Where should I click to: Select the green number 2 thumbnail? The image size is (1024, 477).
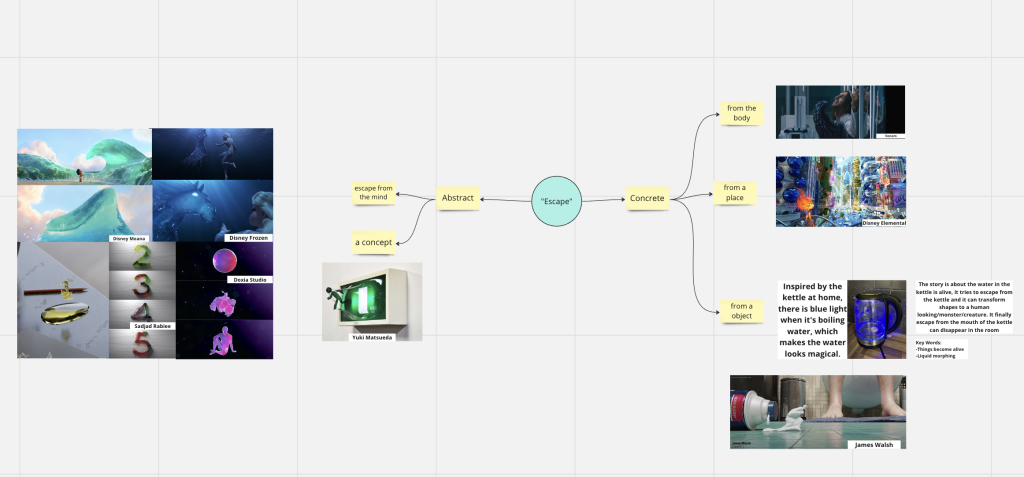[142, 256]
